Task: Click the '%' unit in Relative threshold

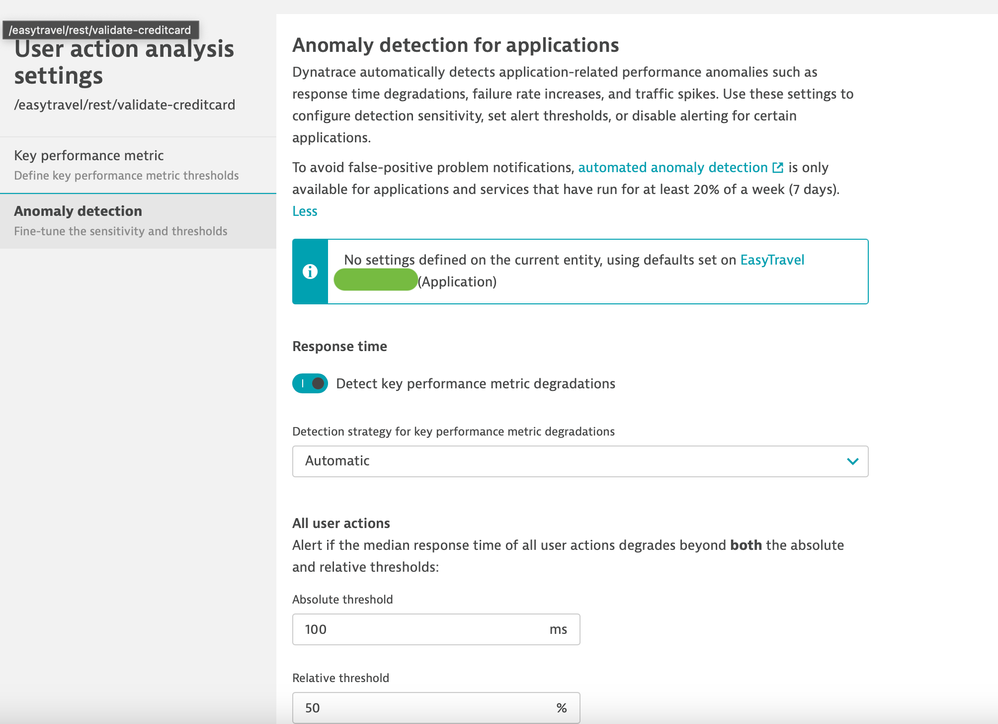Action: point(561,708)
